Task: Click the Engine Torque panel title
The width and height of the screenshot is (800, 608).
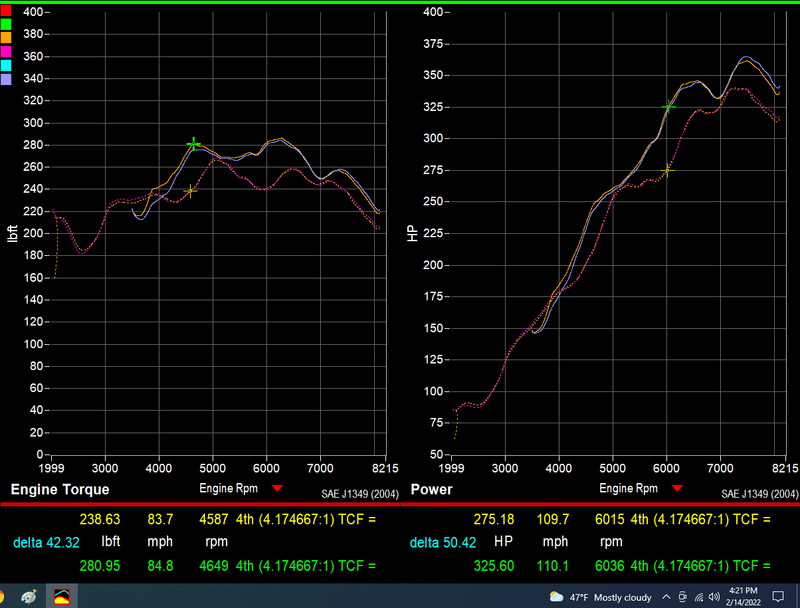Action: pos(60,490)
